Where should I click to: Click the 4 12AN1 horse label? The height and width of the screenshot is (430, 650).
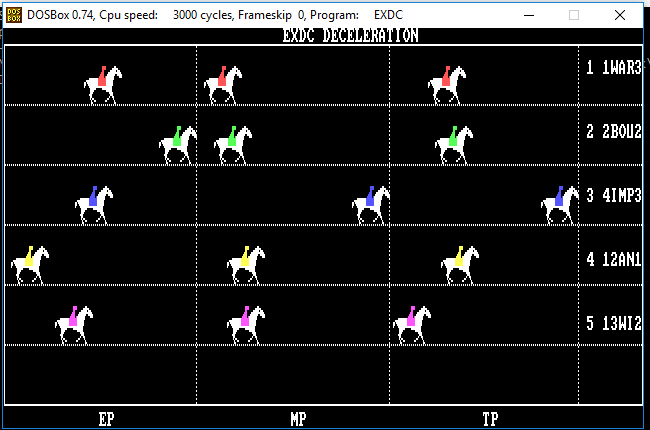[x=614, y=260]
